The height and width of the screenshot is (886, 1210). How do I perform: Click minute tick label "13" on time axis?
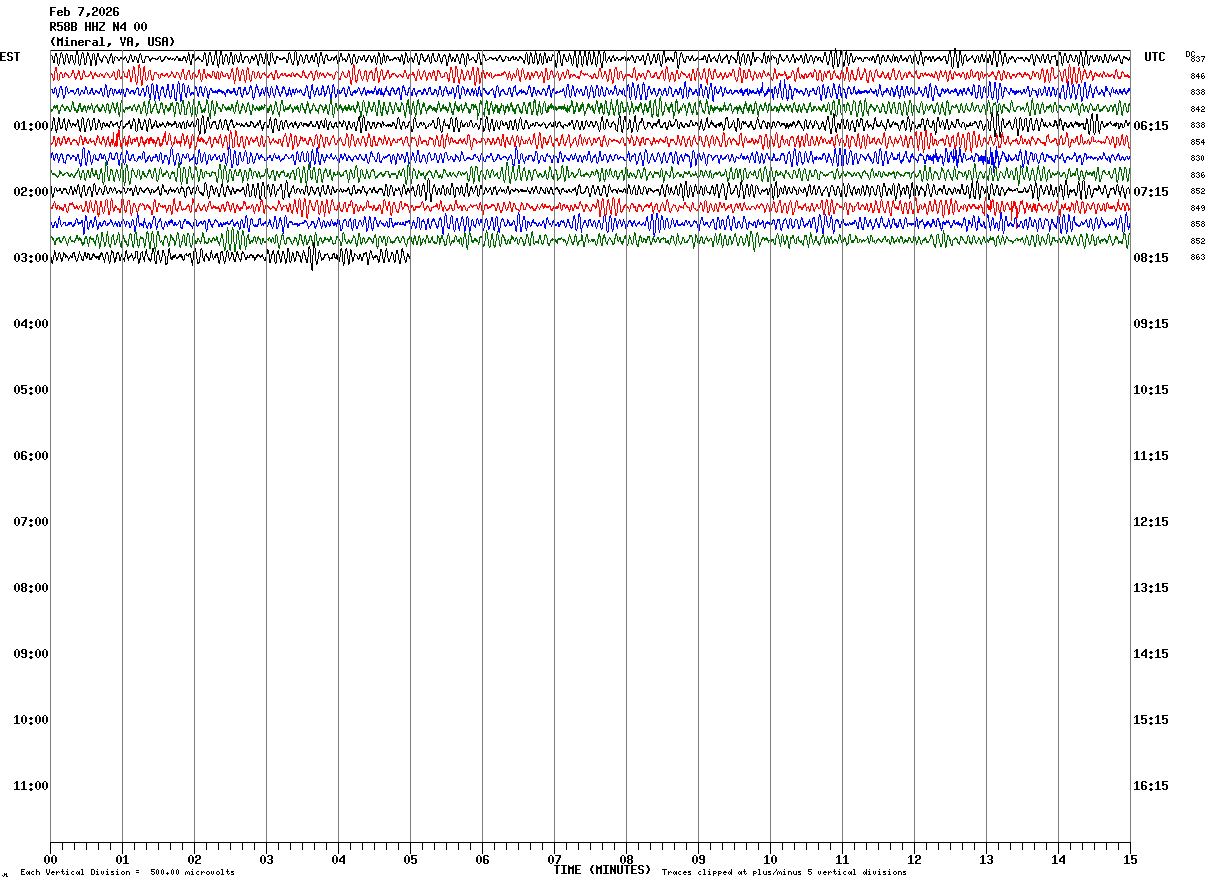(x=986, y=860)
